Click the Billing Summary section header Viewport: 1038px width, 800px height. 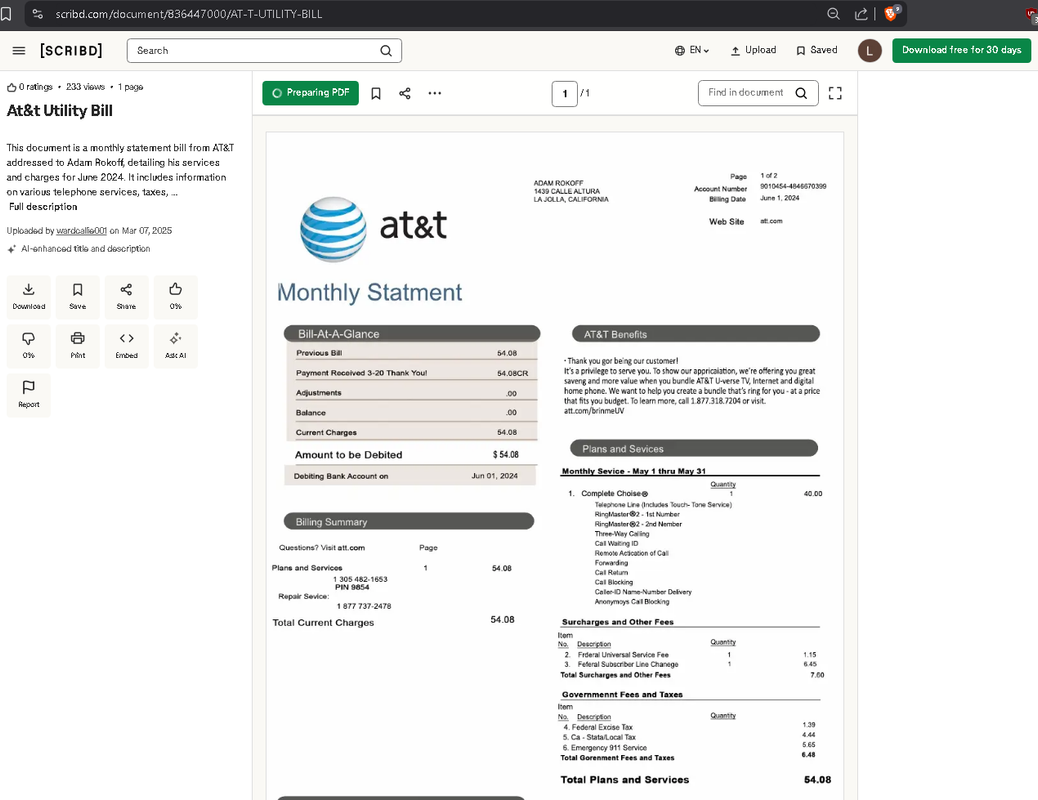[x=408, y=521]
